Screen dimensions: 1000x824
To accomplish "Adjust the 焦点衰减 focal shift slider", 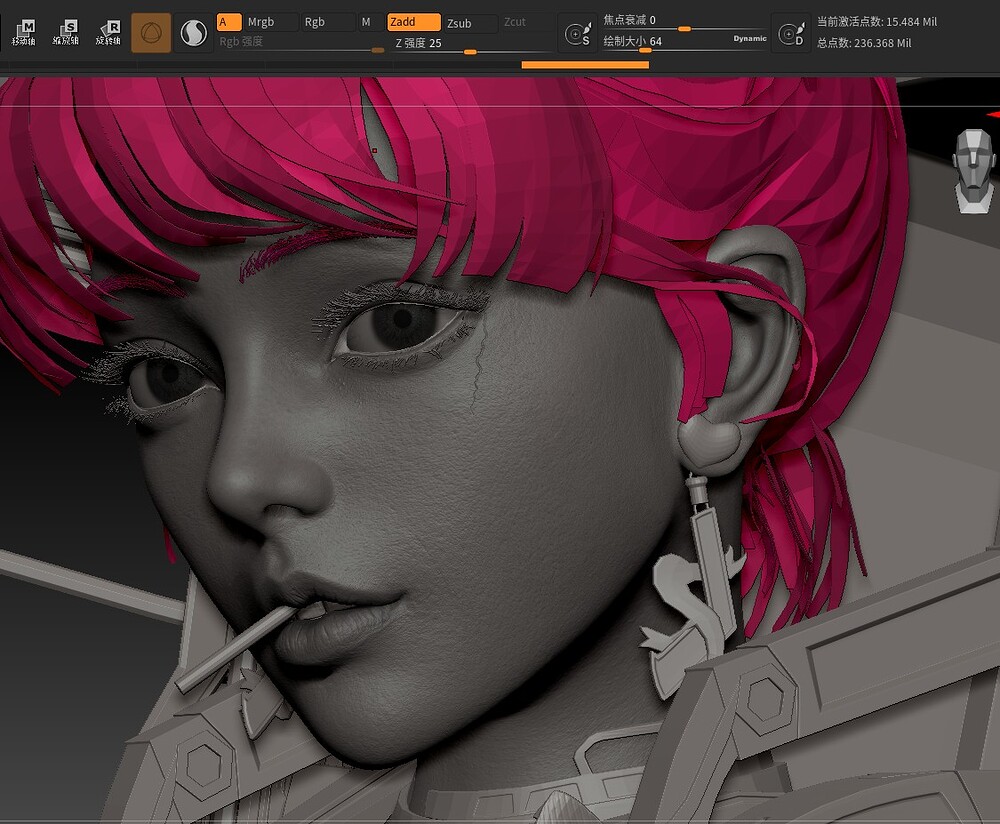I will coord(684,22).
